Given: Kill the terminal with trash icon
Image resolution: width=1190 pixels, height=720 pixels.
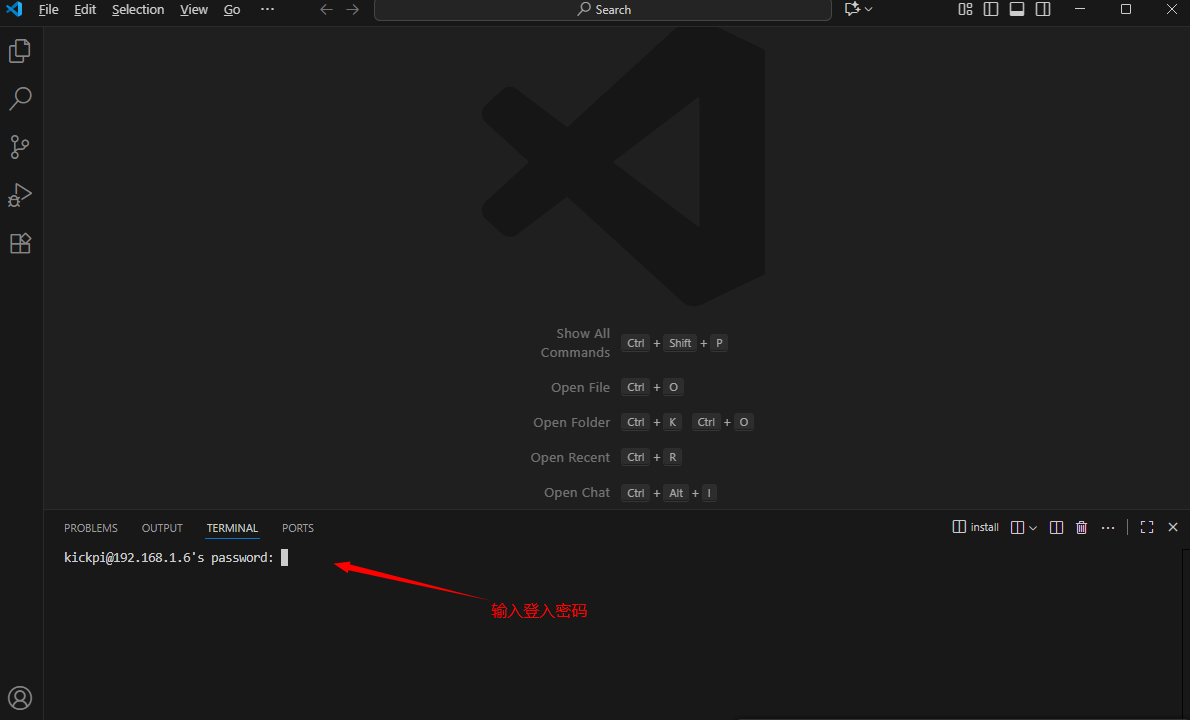Looking at the screenshot, I should 1081,527.
